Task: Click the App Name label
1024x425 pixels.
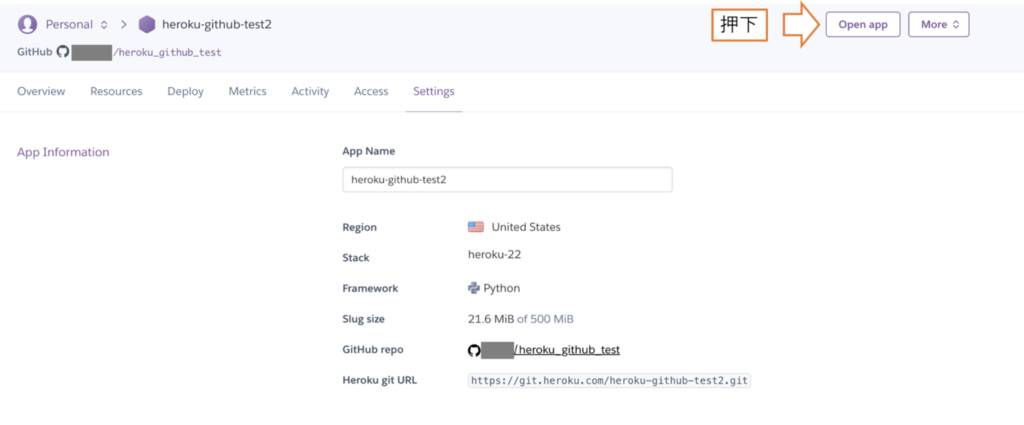Action: [369, 151]
